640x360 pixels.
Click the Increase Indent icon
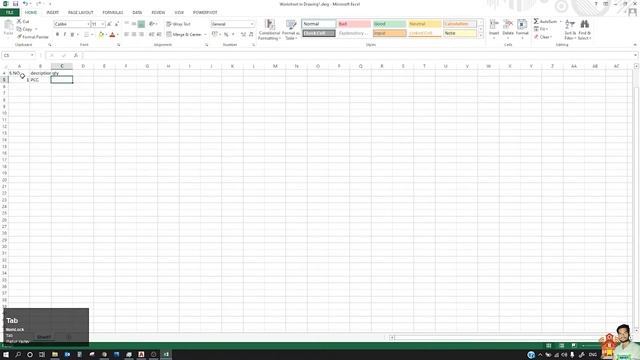point(159,35)
